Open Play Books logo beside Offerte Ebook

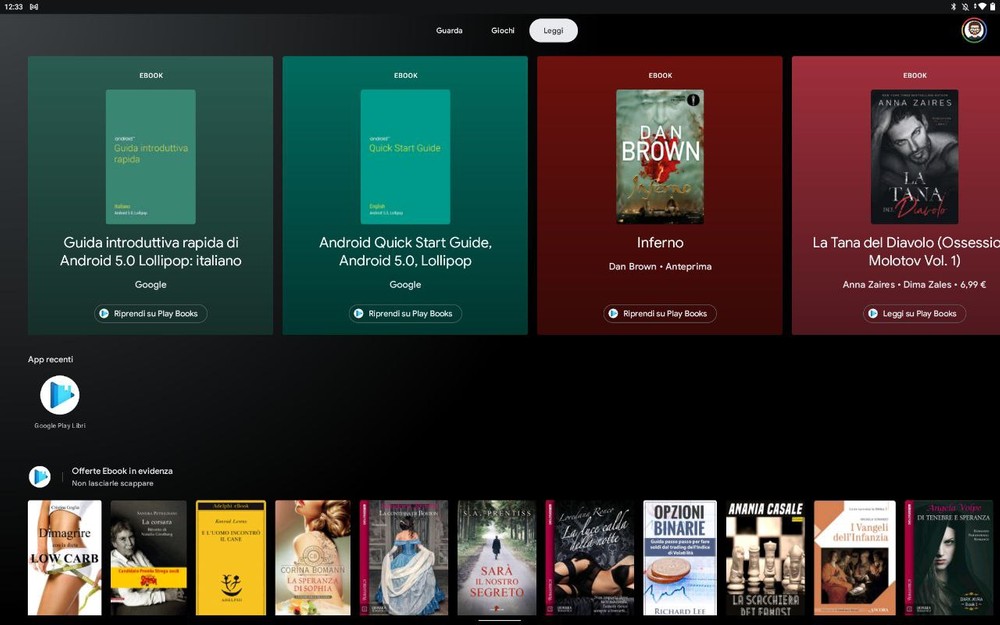pos(40,476)
